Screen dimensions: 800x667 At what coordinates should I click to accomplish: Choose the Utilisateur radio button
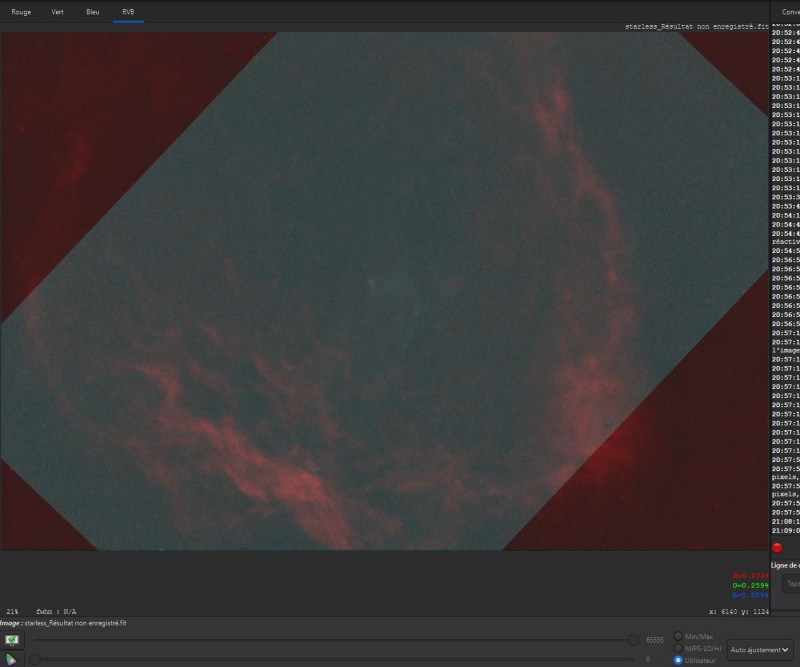[x=678, y=660]
